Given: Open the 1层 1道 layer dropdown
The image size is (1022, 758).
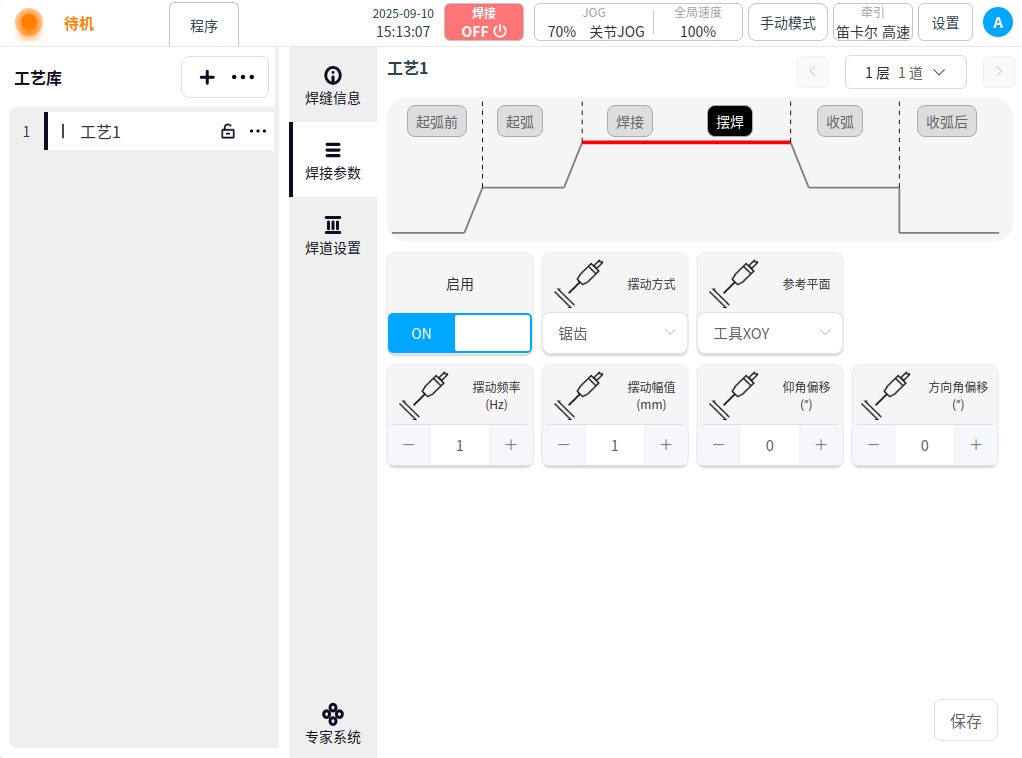Looking at the screenshot, I should click(905, 72).
